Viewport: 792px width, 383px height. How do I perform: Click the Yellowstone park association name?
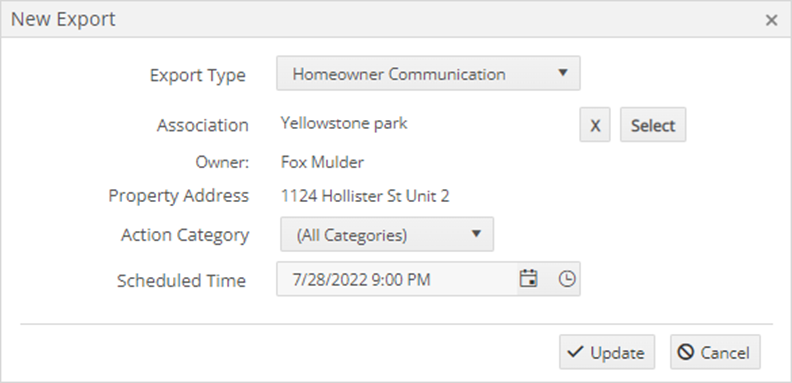click(344, 123)
